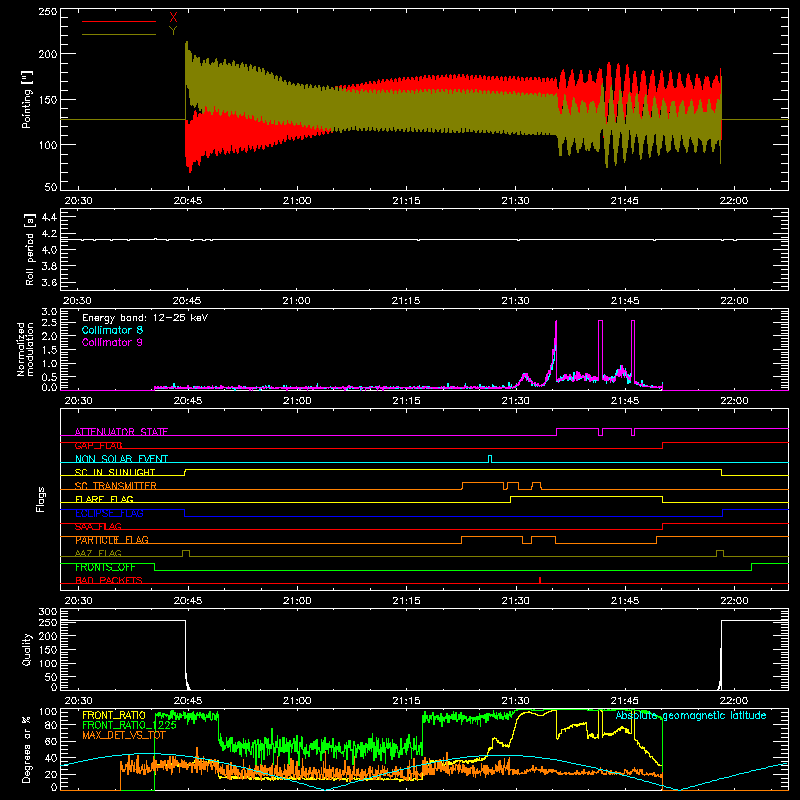Click the SAA_FLAG label

pyautogui.click(x=98, y=526)
